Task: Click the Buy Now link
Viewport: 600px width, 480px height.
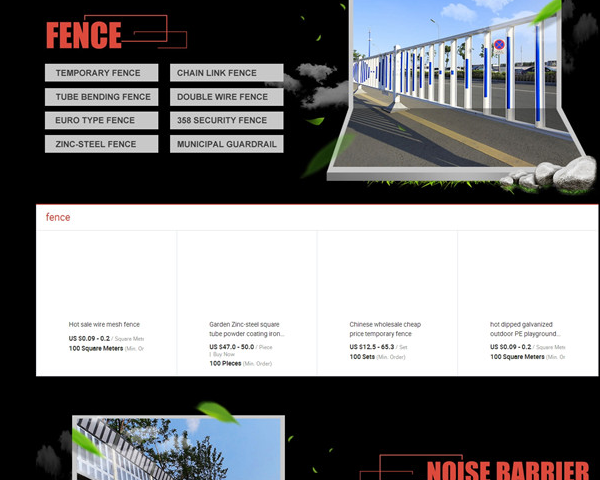Action: pos(223,354)
